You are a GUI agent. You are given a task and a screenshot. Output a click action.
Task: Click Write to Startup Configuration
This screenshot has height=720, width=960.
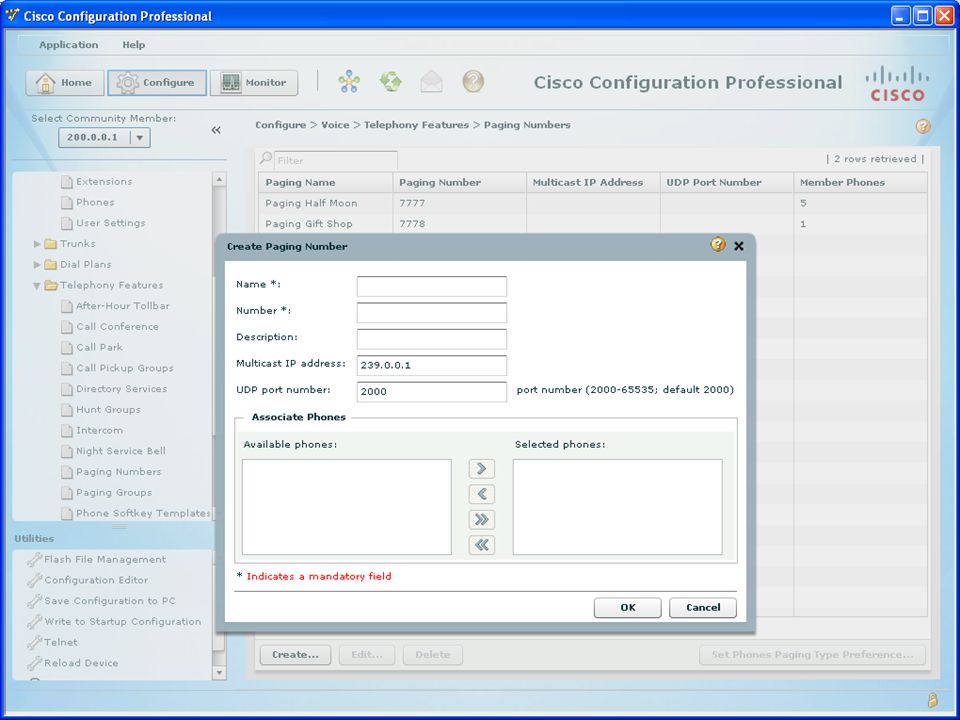click(122, 622)
